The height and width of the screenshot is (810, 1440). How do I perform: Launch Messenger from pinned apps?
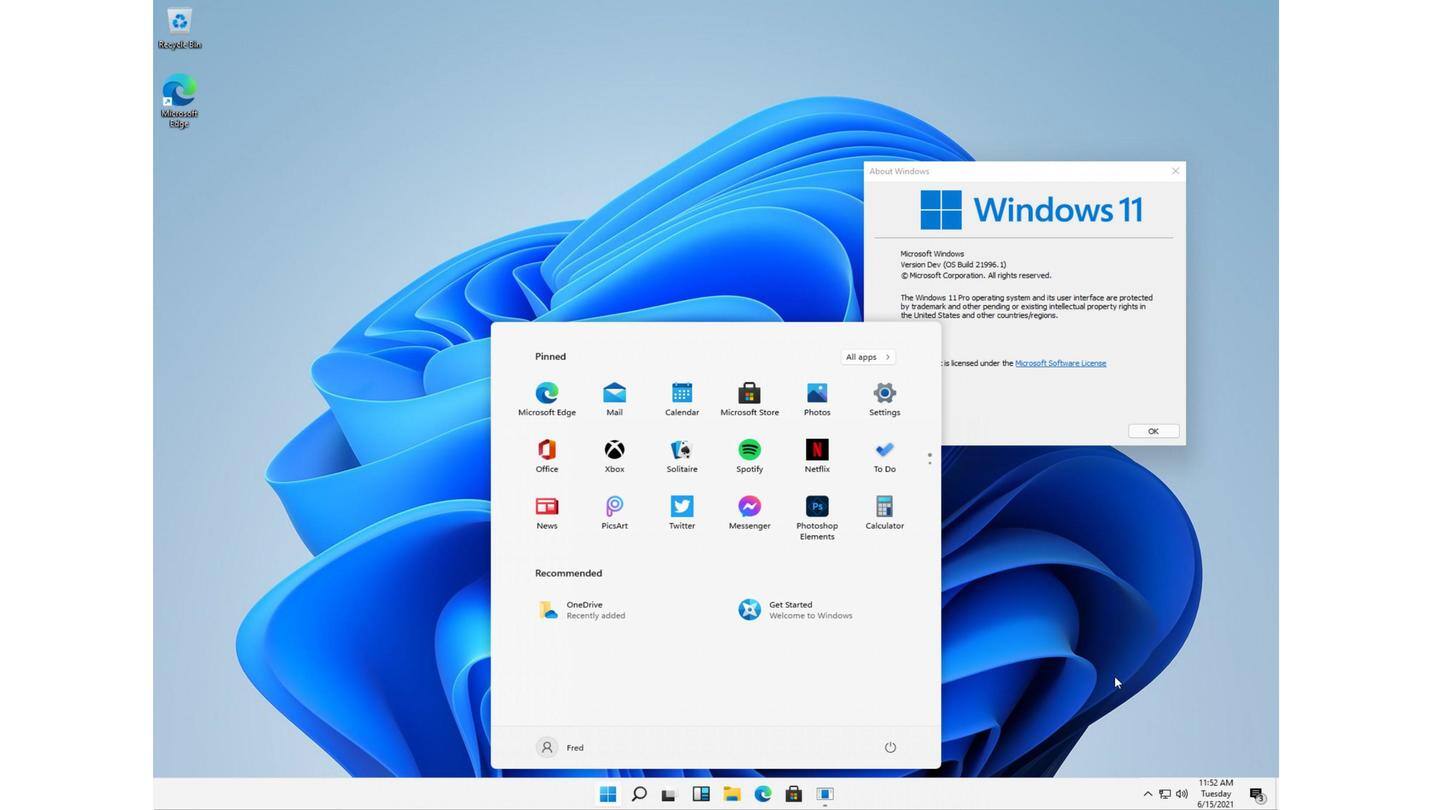749,513
